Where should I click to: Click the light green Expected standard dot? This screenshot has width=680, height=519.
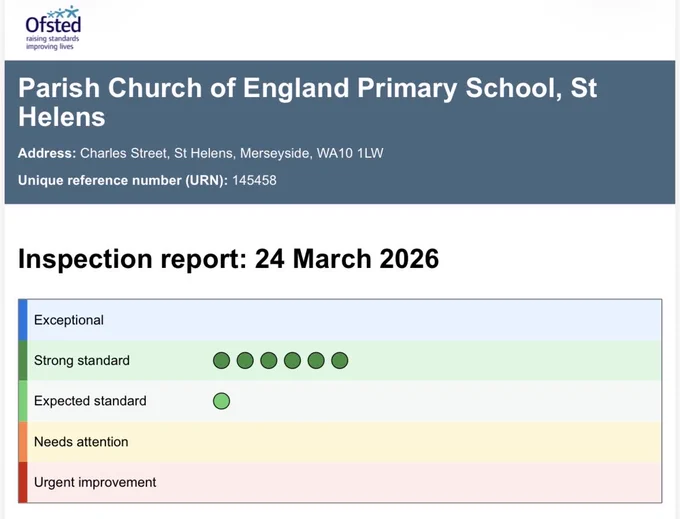point(221,401)
